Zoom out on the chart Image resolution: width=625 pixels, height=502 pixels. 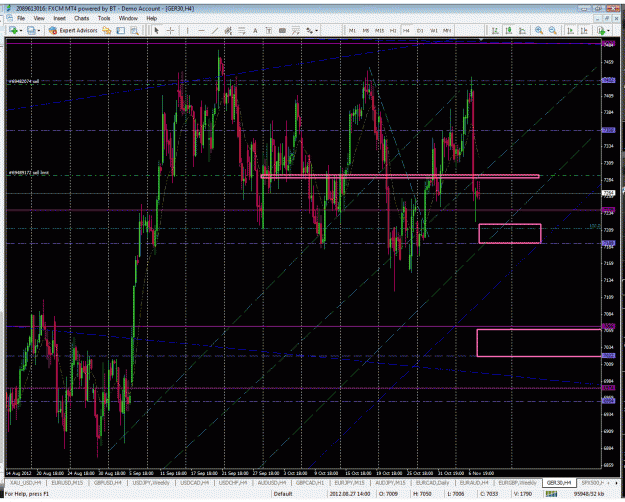click(552, 30)
